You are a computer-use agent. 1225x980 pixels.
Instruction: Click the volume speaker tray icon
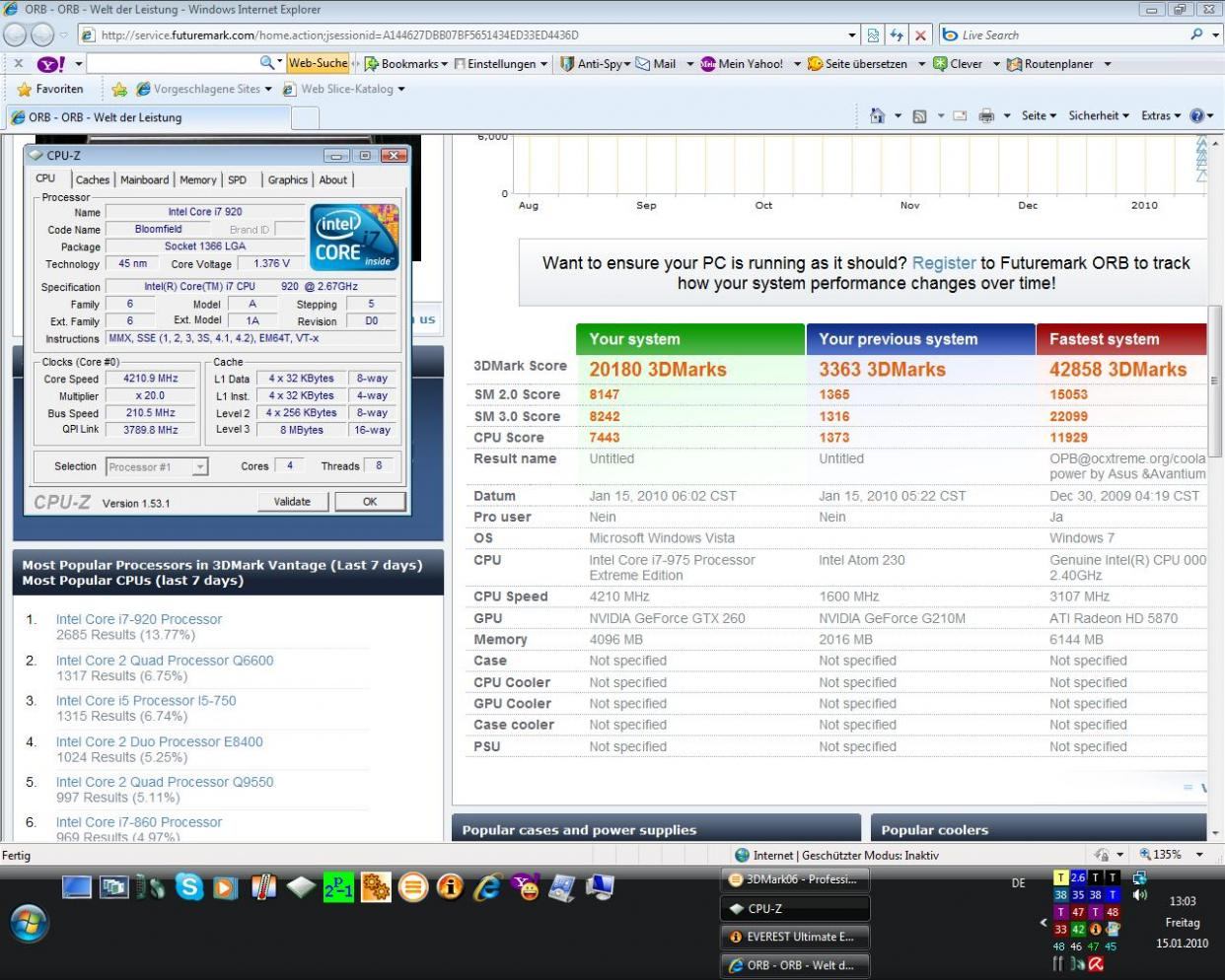click(1140, 894)
